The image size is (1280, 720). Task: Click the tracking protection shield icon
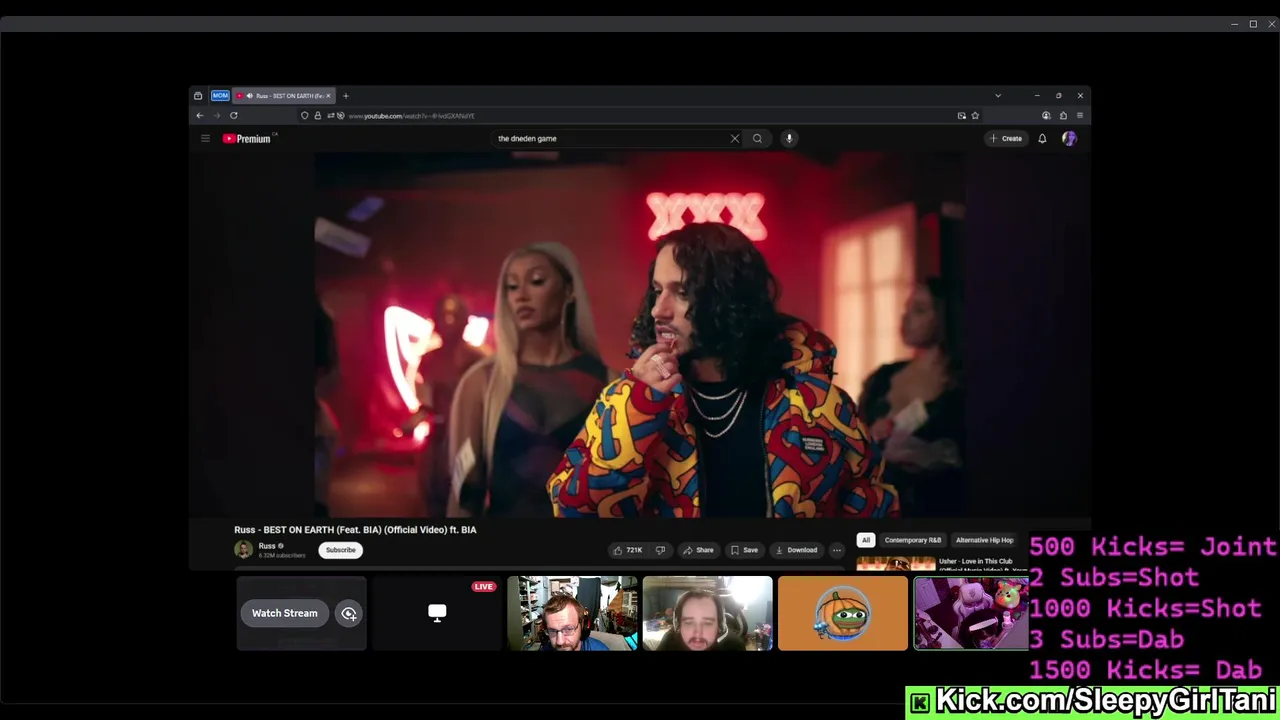point(305,116)
